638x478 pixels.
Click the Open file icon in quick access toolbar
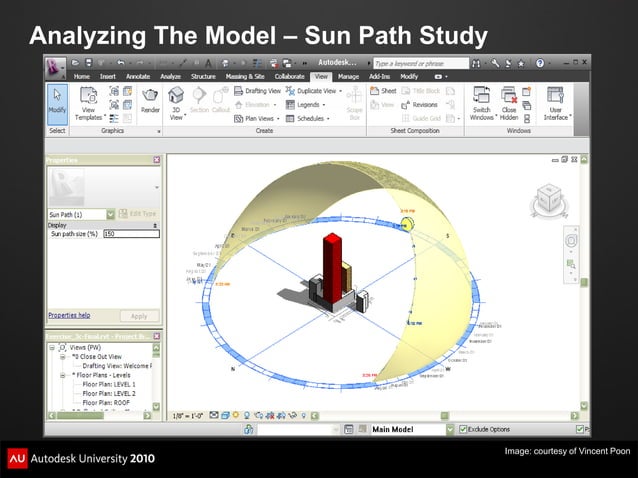point(75,63)
